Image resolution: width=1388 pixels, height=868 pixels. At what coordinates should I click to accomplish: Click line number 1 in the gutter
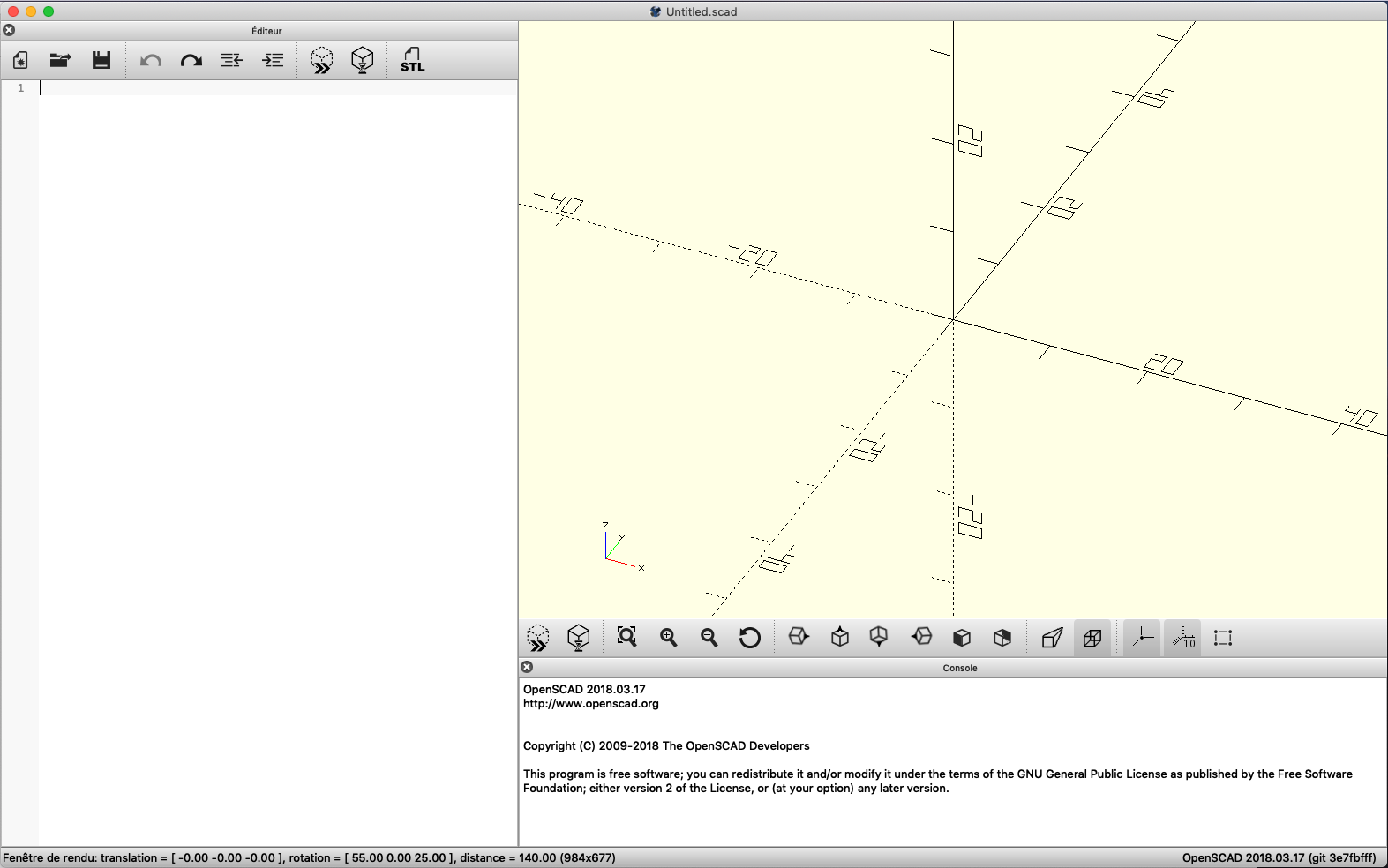(21, 87)
